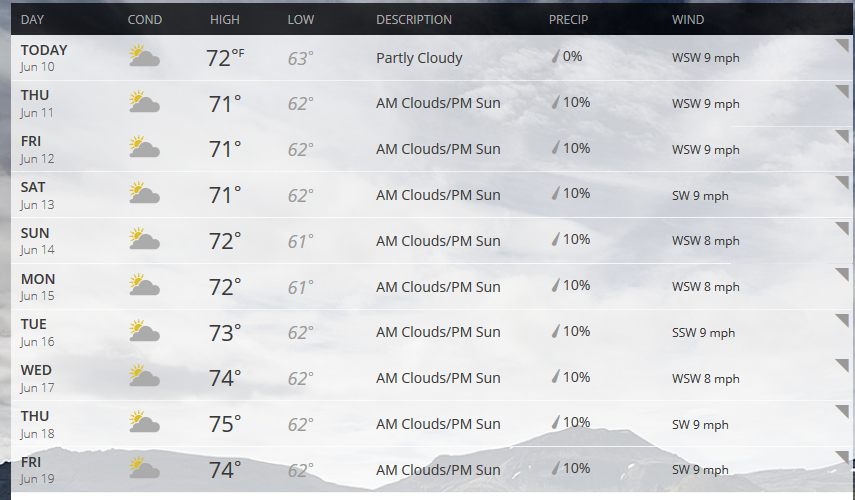Click the PRECIP column header
The height and width of the screenshot is (500, 855).
pyautogui.click(x=568, y=20)
